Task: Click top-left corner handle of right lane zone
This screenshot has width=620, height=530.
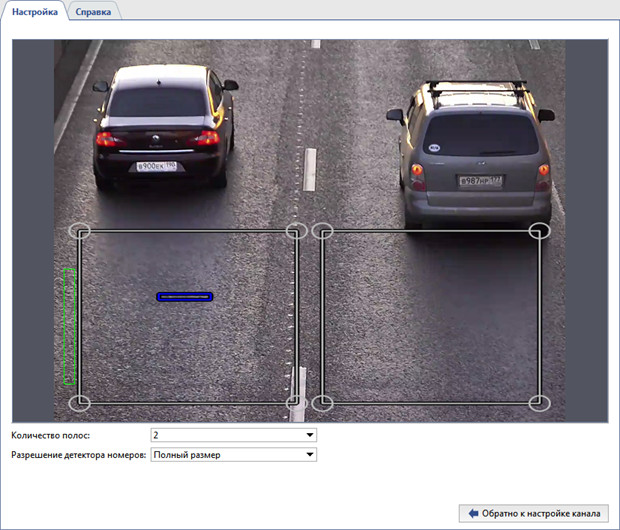Action: click(x=322, y=231)
